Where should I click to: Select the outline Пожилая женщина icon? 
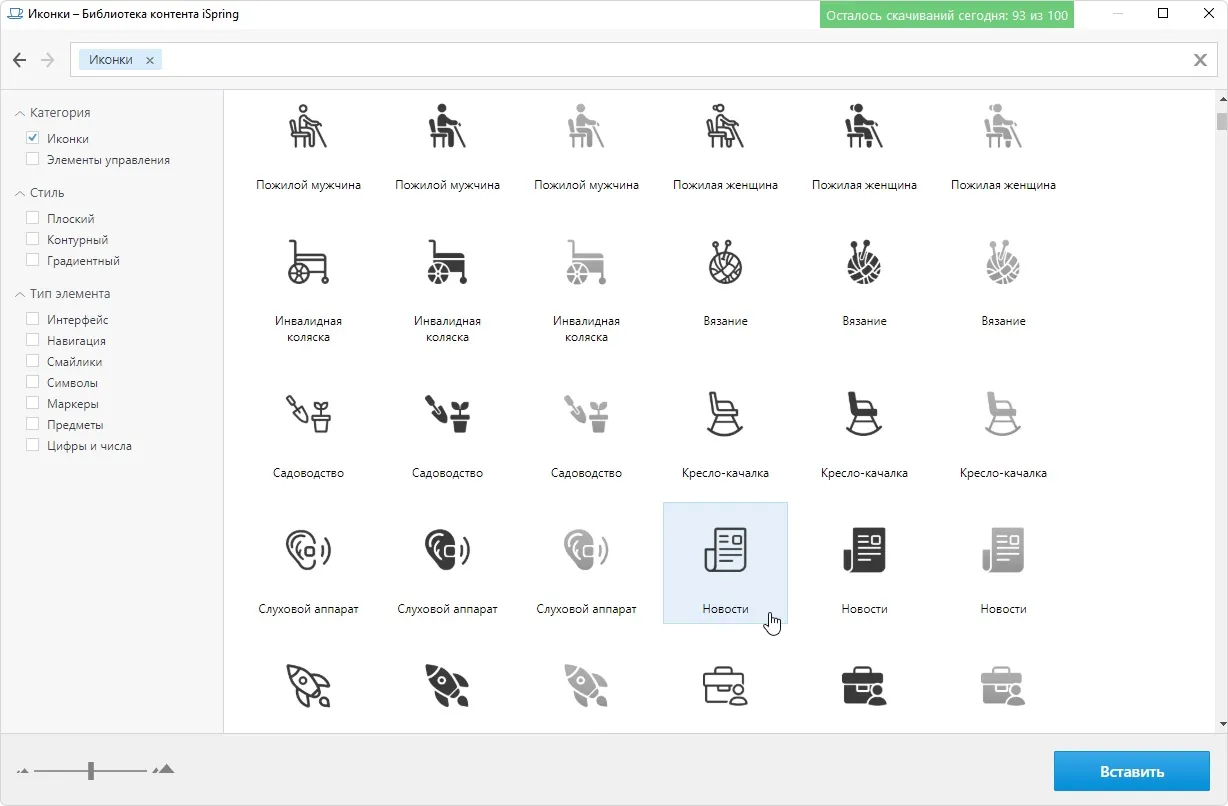pyautogui.click(x=725, y=125)
